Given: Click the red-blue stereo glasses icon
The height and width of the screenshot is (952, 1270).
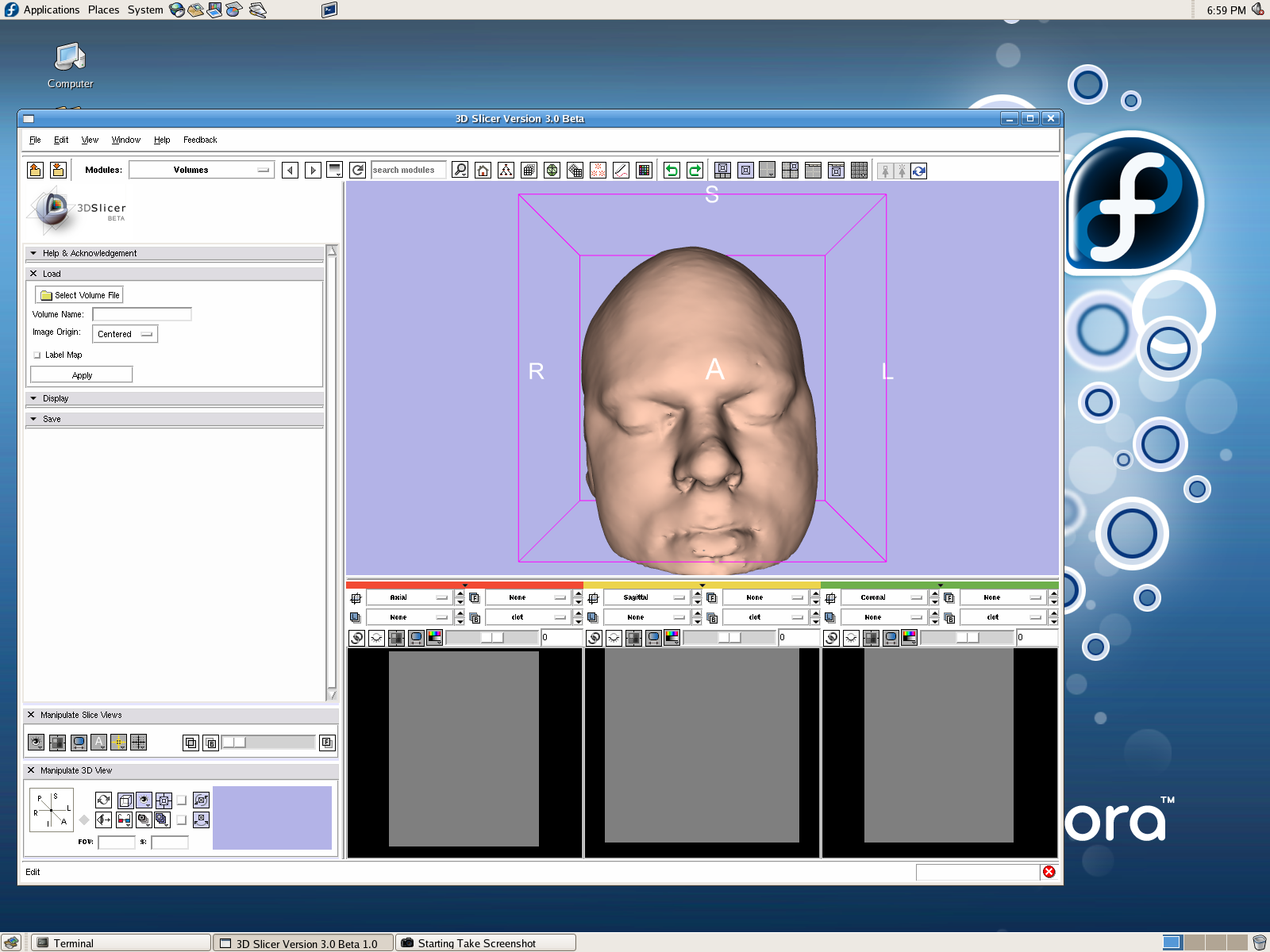Looking at the screenshot, I should (x=124, y=820).
